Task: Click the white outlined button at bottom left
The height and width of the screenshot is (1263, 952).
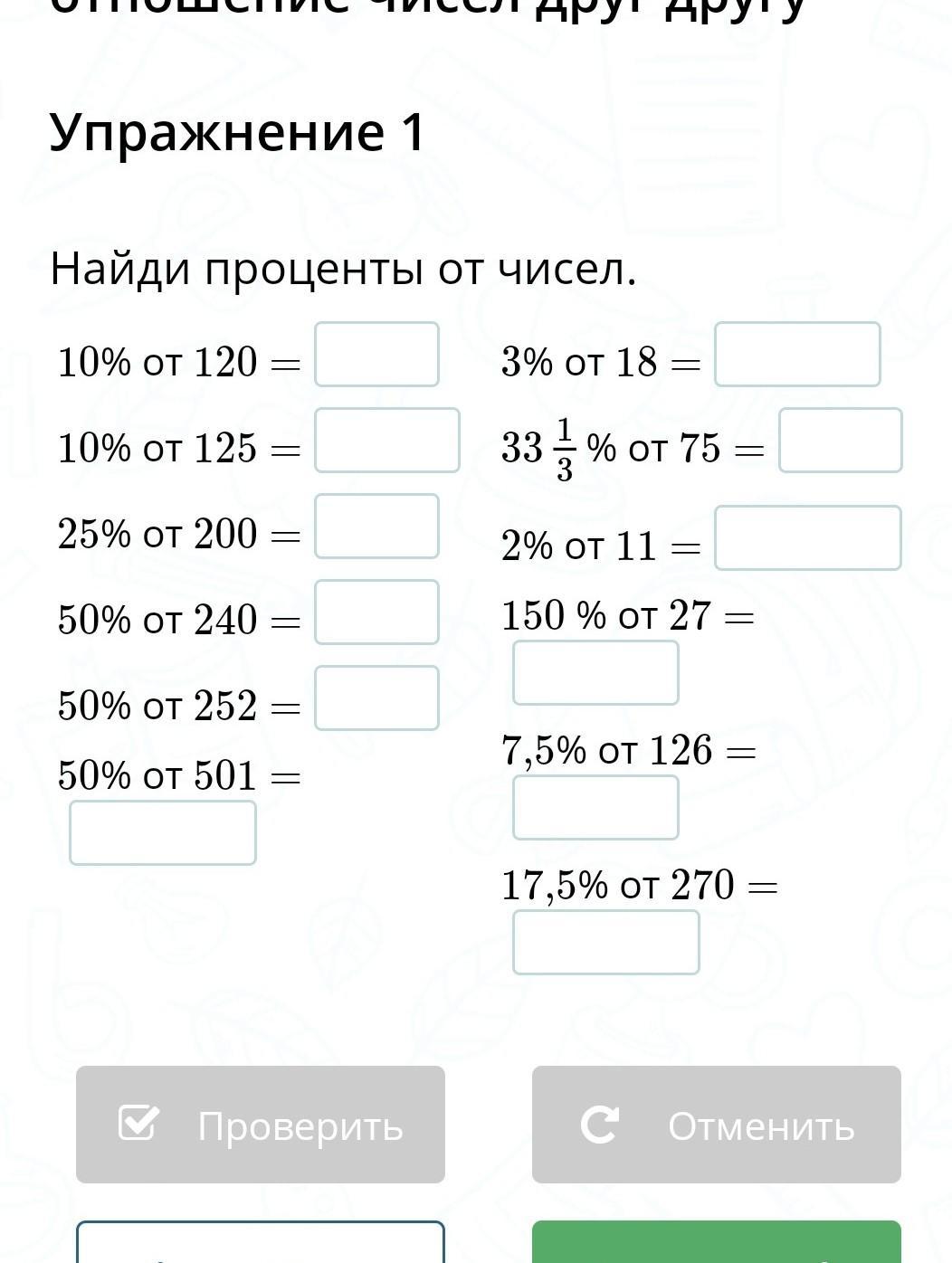Action: 261,1243
